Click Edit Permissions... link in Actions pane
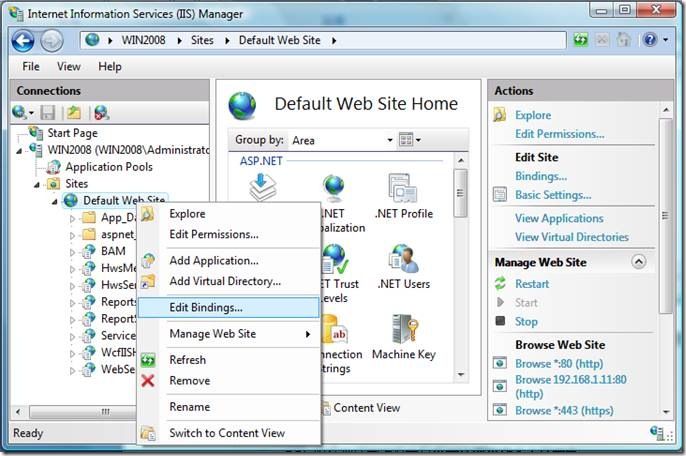This screenshot has height=456, width=686. click(x=560, y=134)
